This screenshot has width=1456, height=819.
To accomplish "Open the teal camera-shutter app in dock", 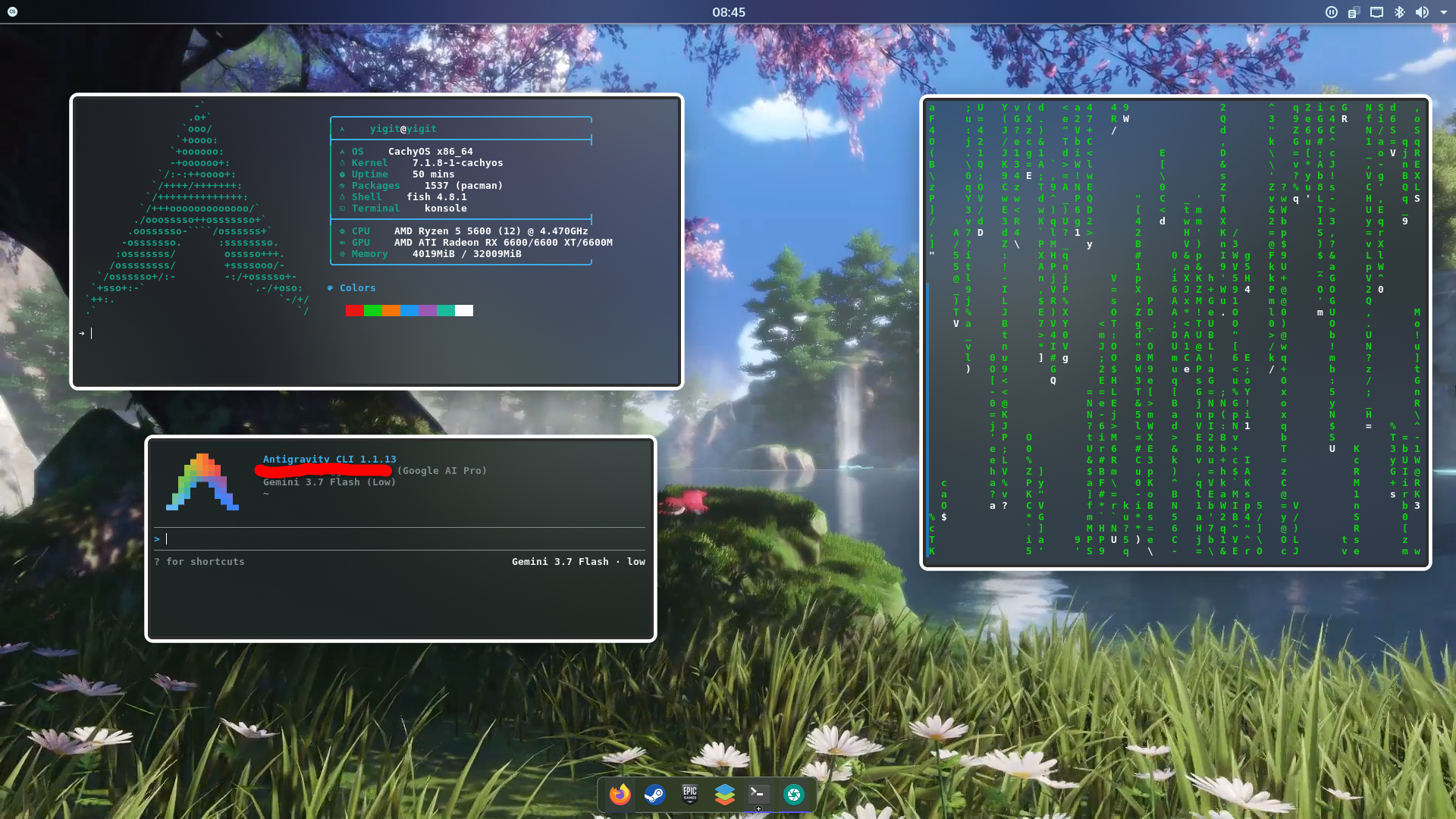I will (x=794, y=794).
